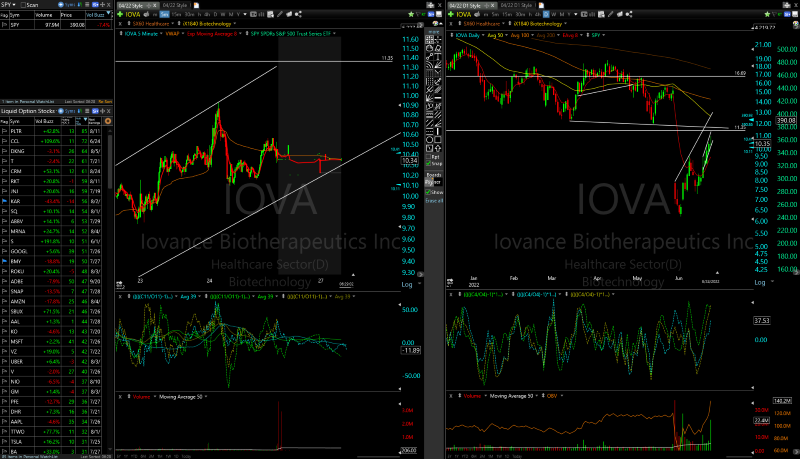Open the Exp Moving Average 8 dropdown
Viewport: 800px width, 459px height.
pyautogui.click(x=240, y=34)
